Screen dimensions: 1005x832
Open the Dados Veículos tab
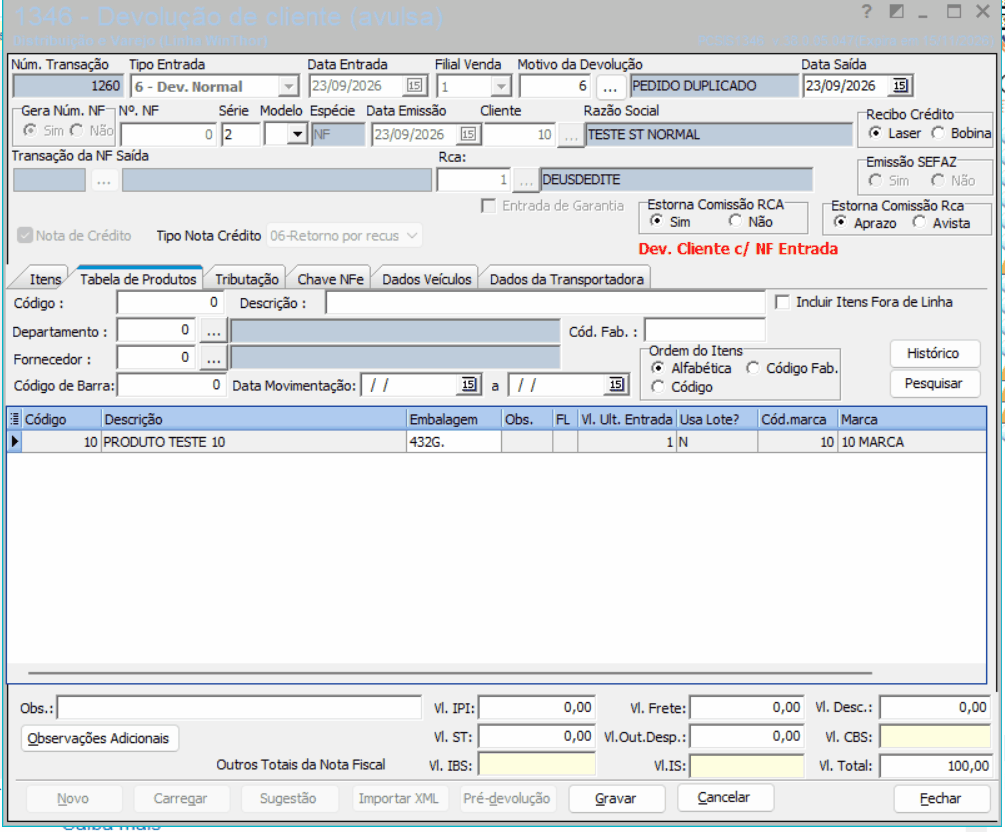[427, 279]
